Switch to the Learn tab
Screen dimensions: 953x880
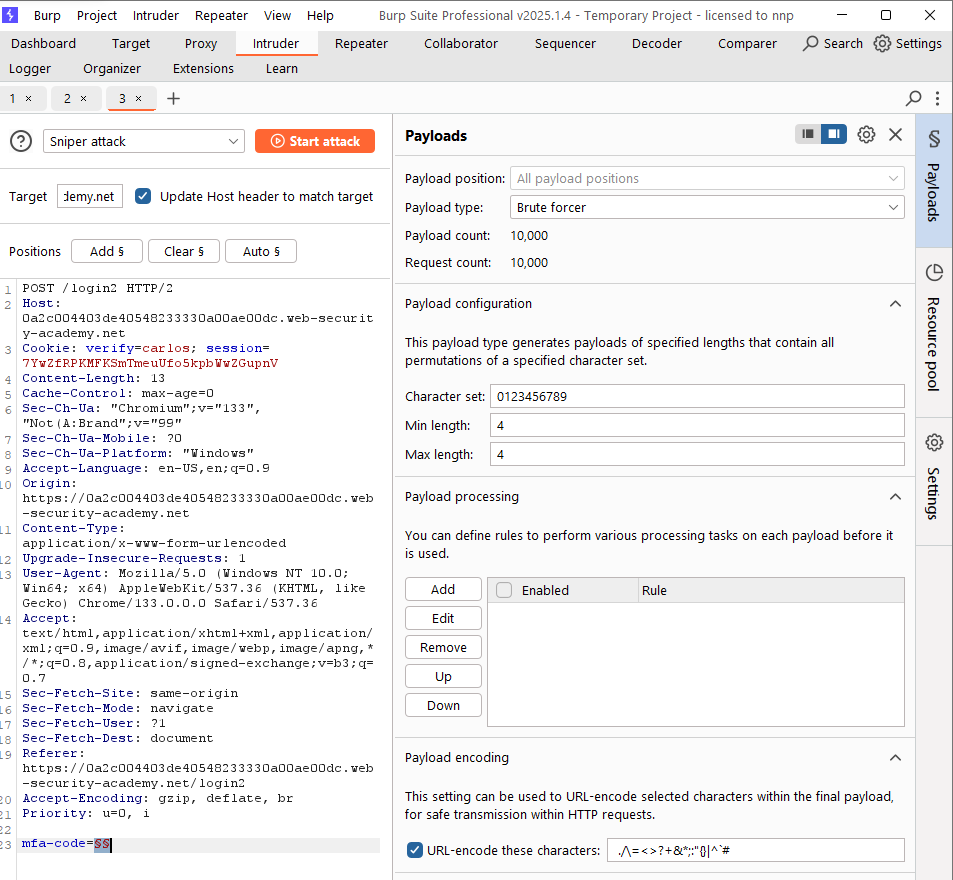(x=281, y=69)
